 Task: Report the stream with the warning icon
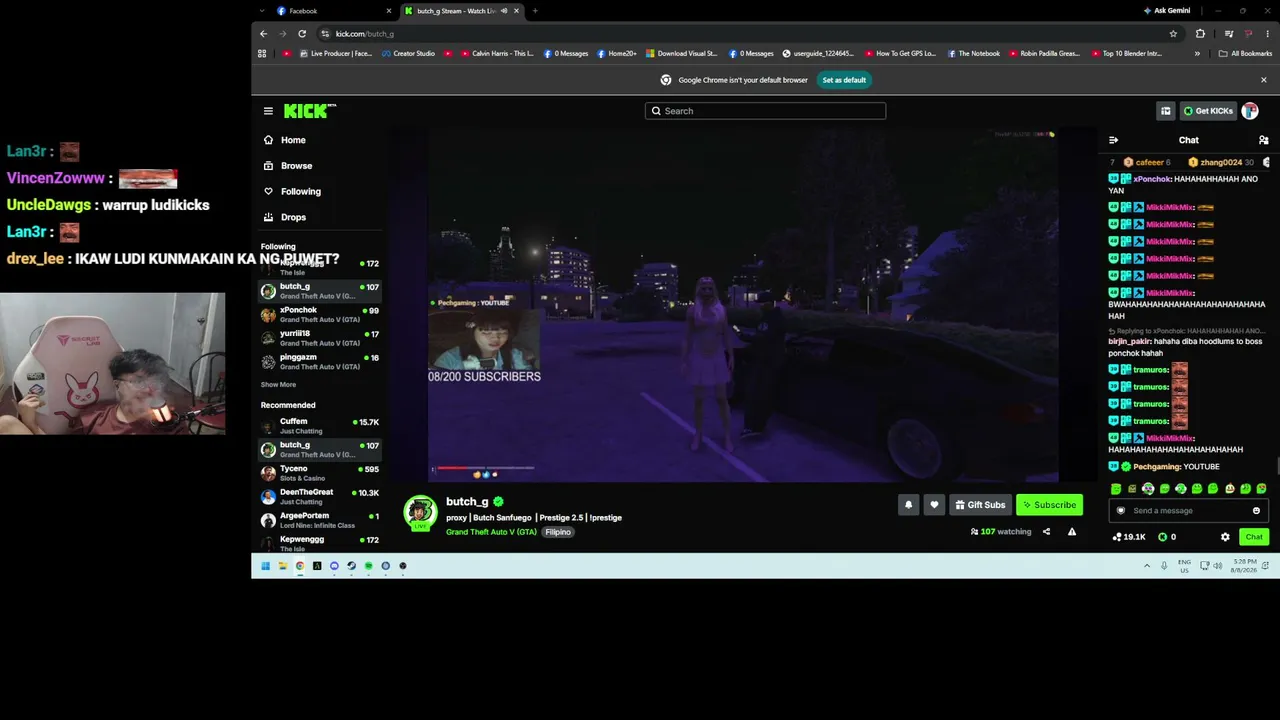pyautogui.click(x=1072, y=532)
